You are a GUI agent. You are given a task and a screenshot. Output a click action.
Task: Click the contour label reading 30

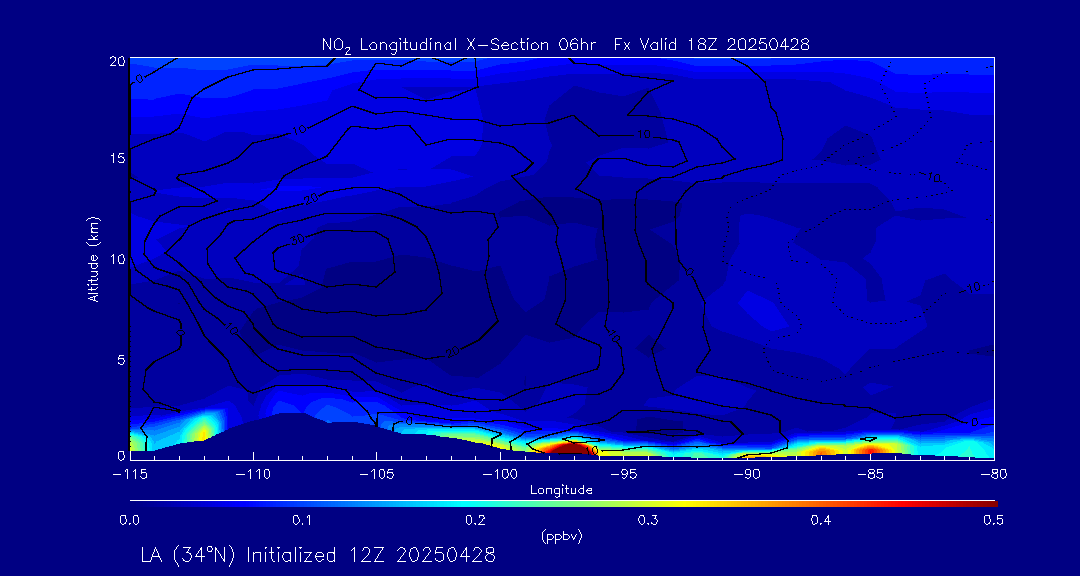[298, 241]
